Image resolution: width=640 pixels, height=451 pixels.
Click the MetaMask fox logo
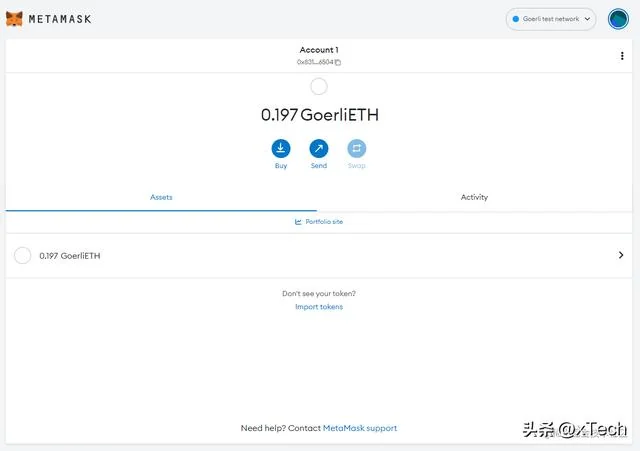[x=14, y=19]
